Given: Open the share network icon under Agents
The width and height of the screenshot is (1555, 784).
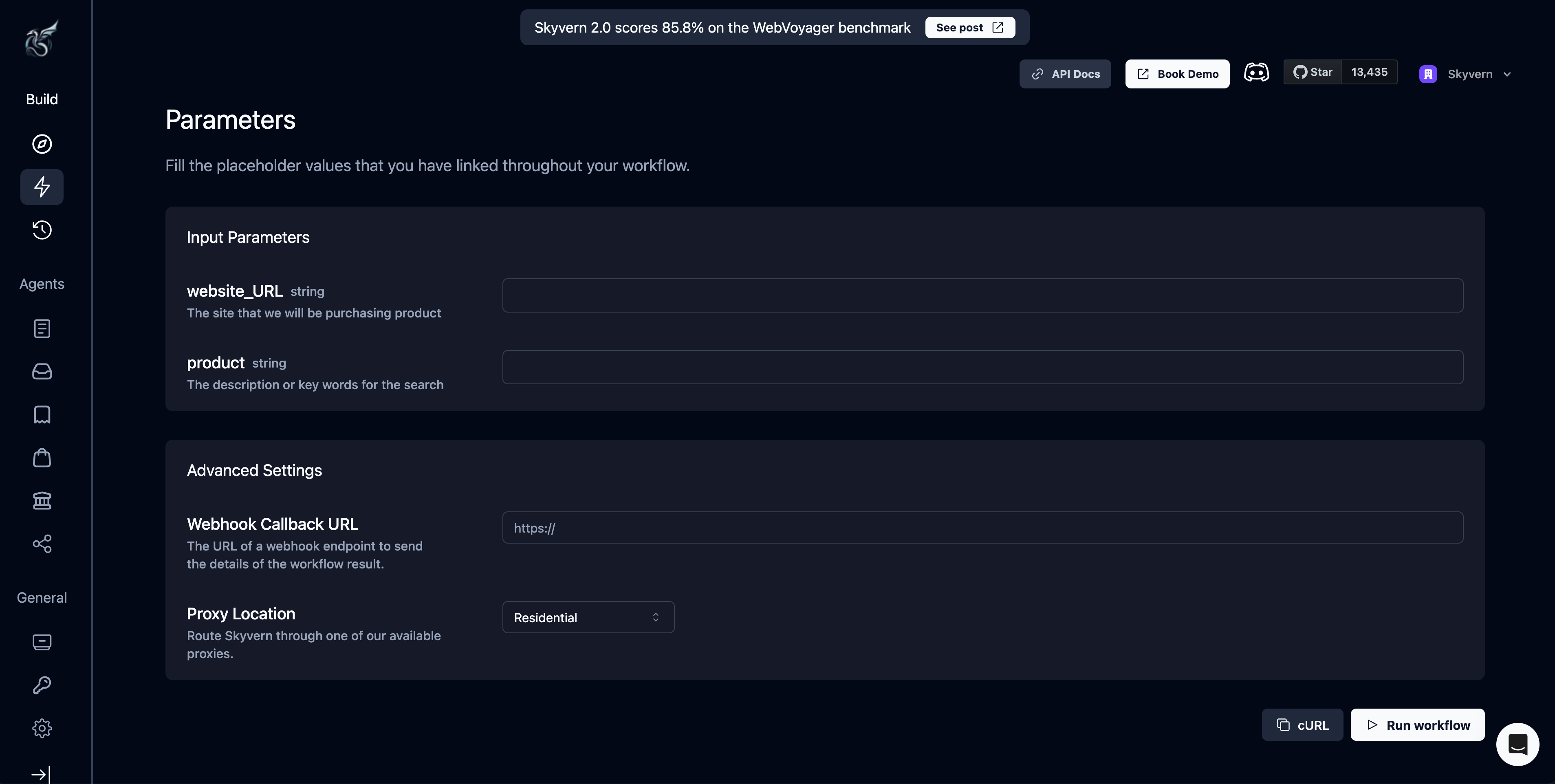Looking at the screenshot, I should click(x=42, y=544).
